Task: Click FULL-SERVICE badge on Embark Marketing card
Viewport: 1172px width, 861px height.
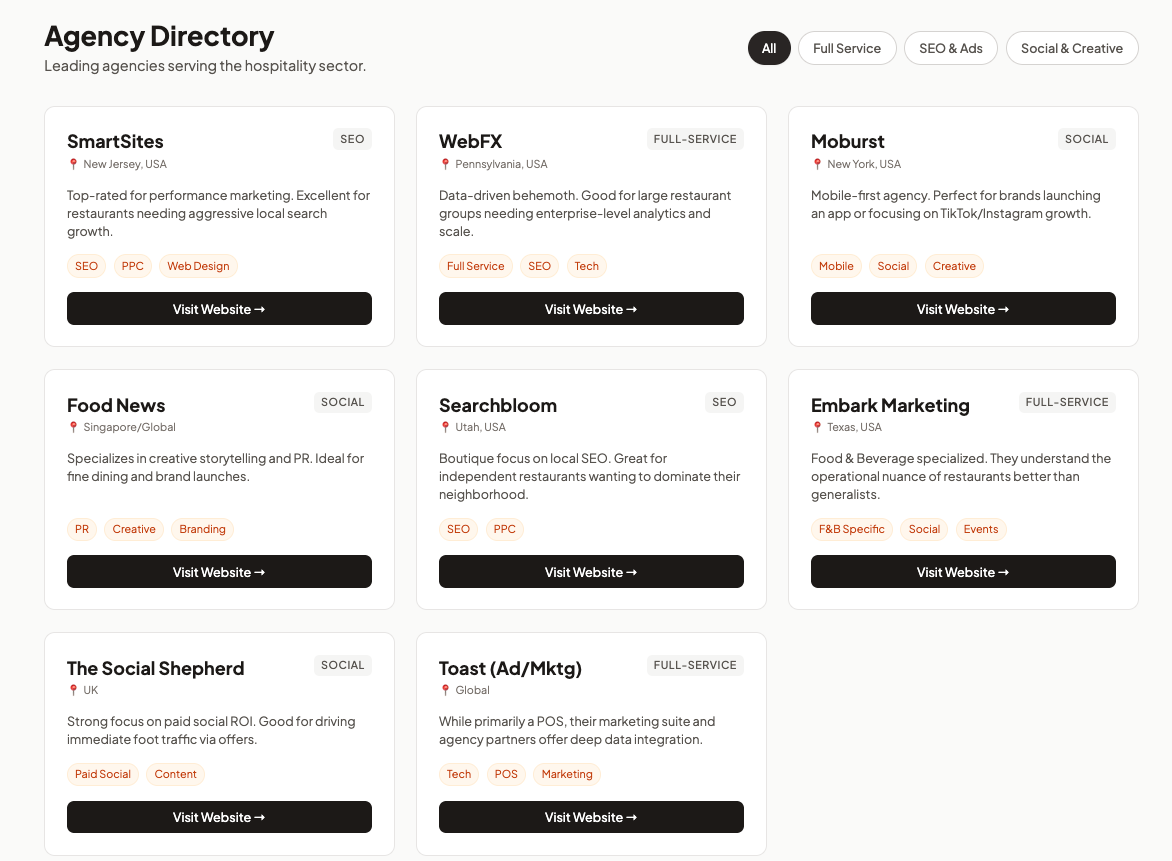Action: 1067,402
